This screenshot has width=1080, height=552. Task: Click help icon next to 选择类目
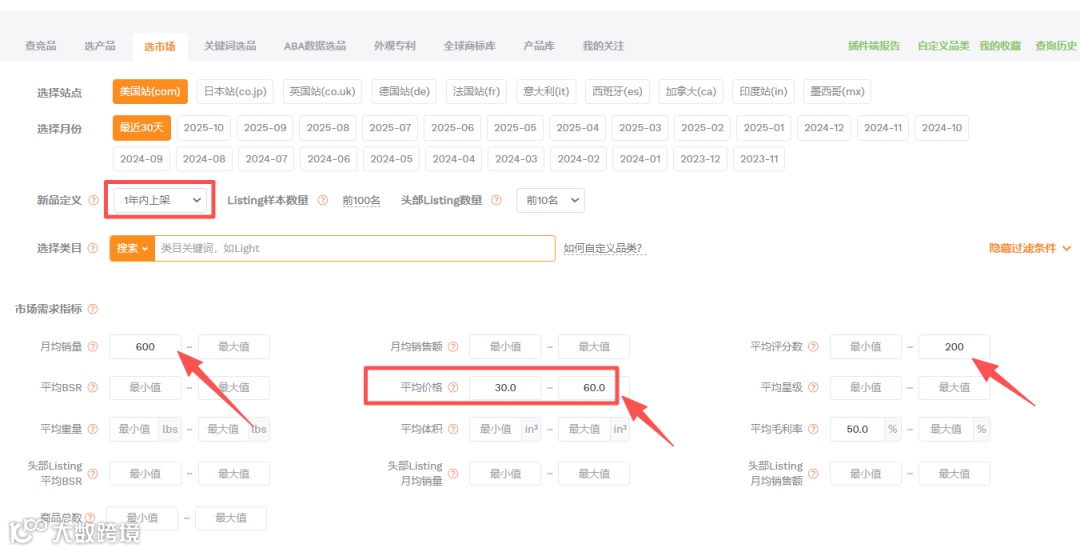coord(93,248)
